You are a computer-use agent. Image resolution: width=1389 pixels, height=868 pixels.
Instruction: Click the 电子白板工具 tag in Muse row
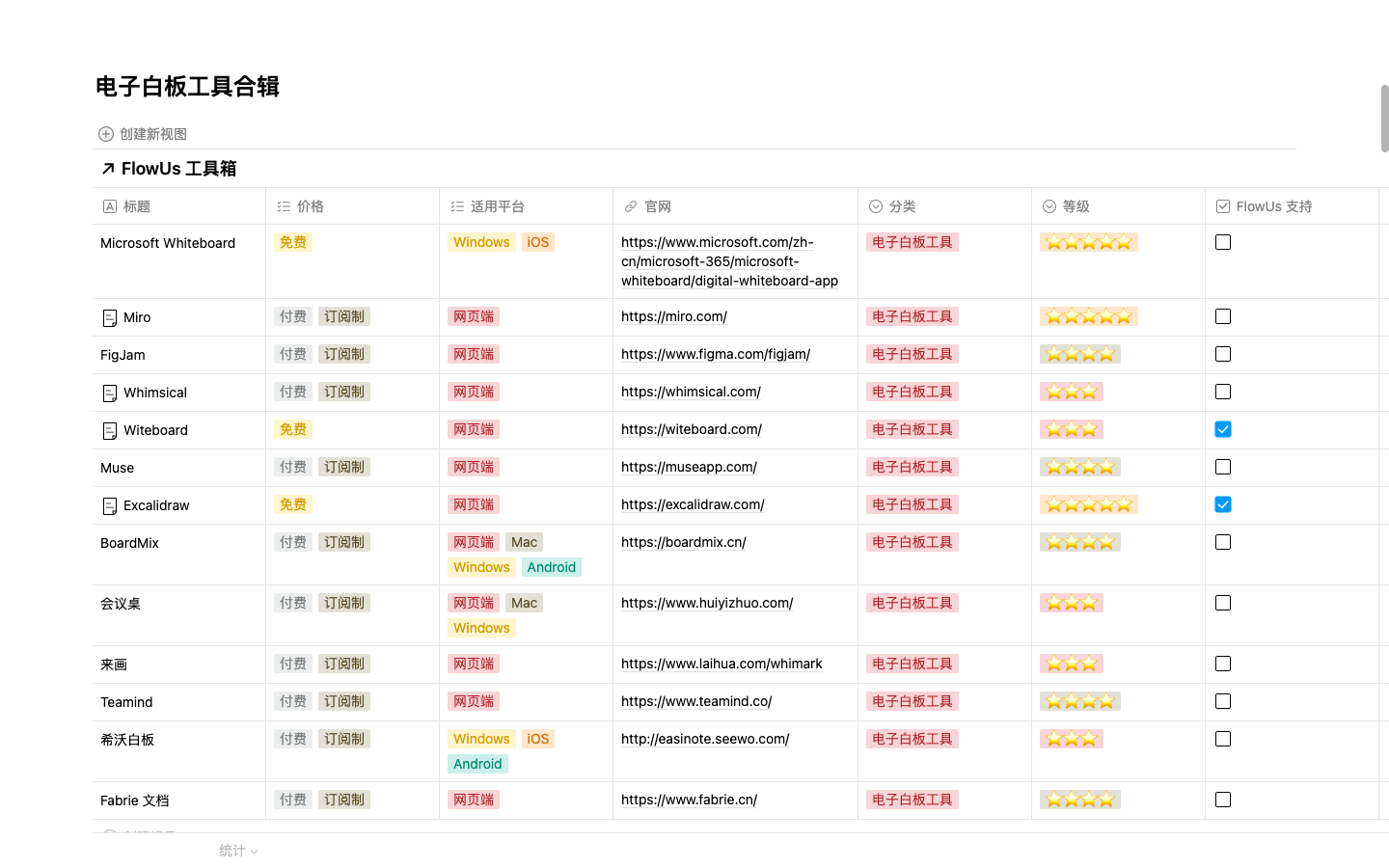(912, 467)
